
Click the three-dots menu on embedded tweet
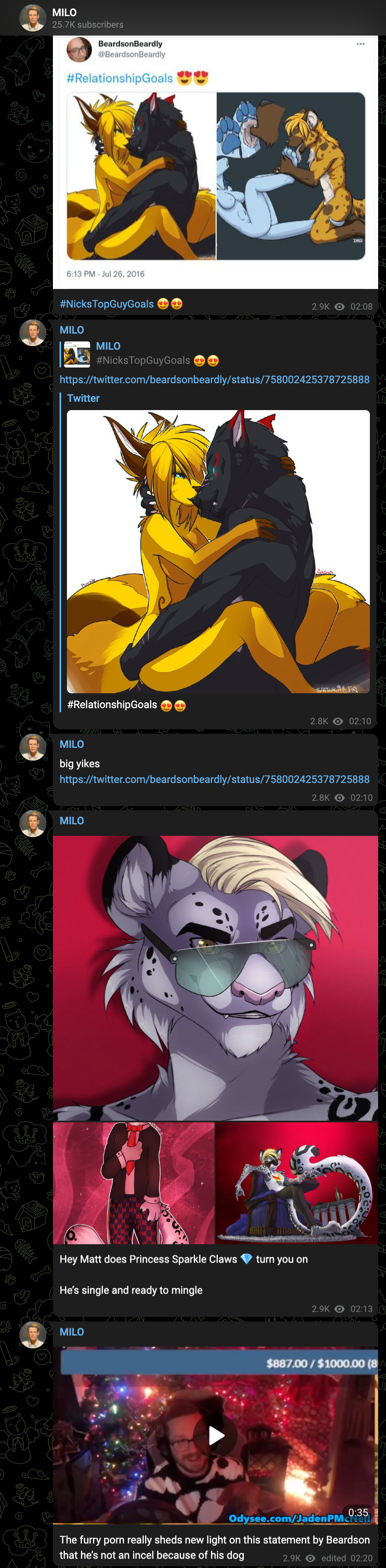click(x=360, y=44)
